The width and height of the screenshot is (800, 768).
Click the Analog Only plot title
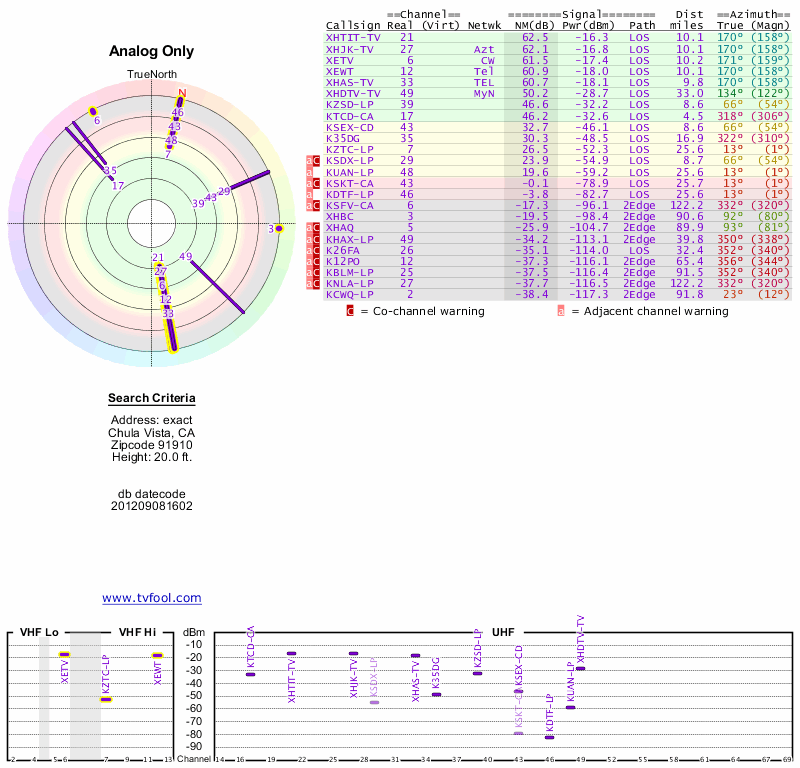[x=152, y=51]
